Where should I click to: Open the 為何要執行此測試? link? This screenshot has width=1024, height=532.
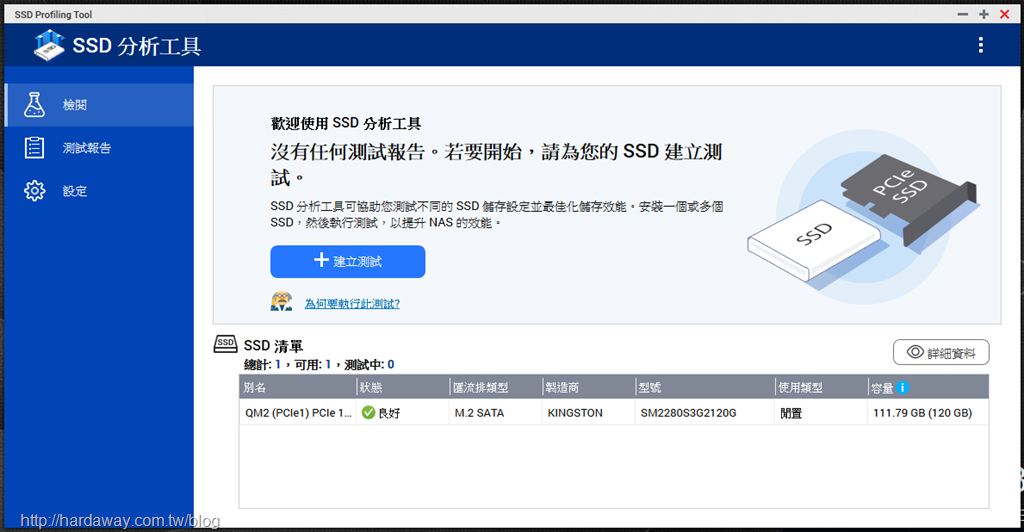click(352, 304)
